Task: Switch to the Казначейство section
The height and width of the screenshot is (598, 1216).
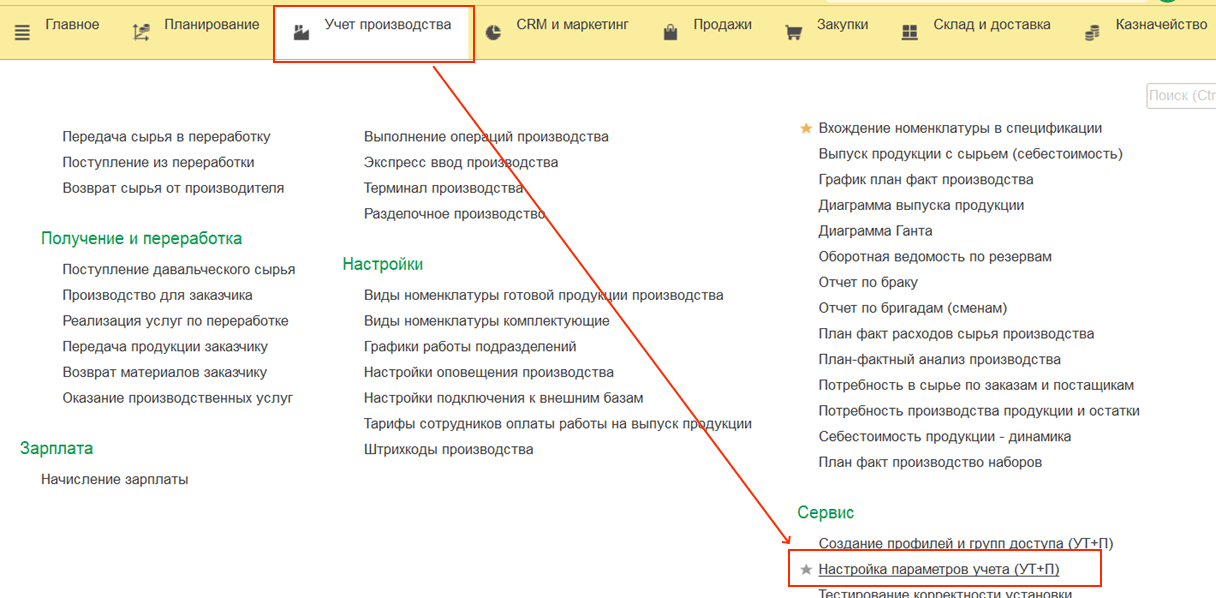Action: [x=1161, y=25]
